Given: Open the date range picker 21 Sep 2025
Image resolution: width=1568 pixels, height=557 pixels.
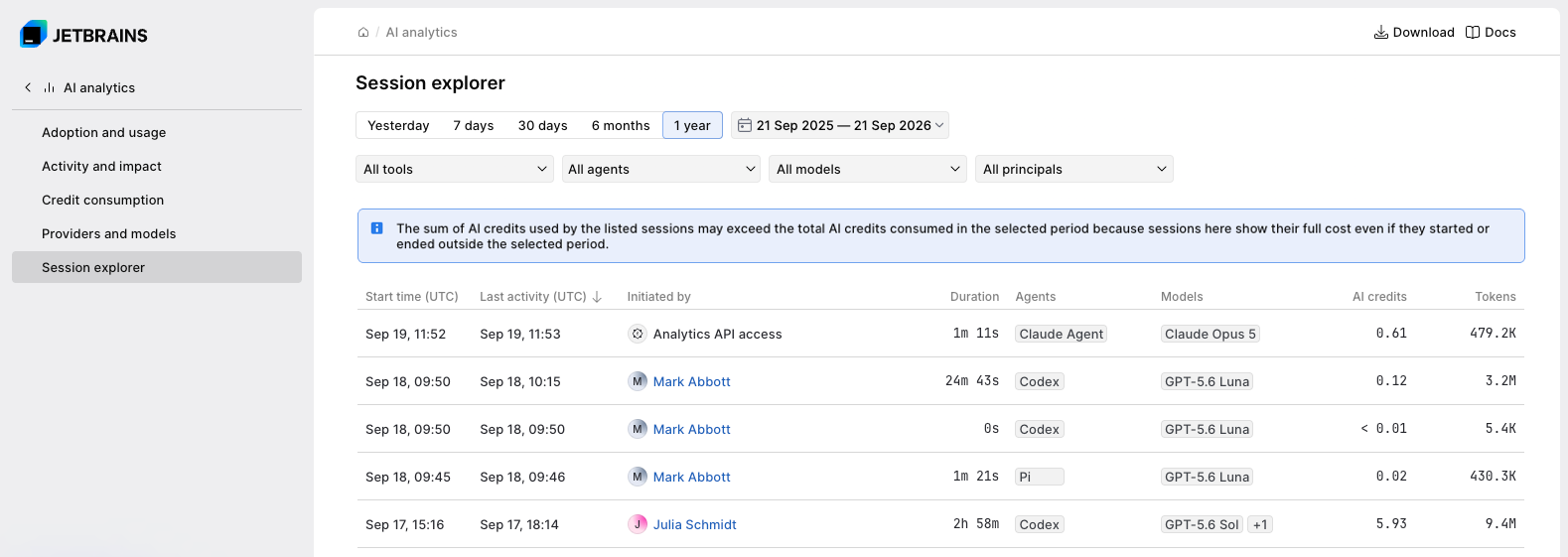Looking at the screenshot, I should tap(840, 125).
